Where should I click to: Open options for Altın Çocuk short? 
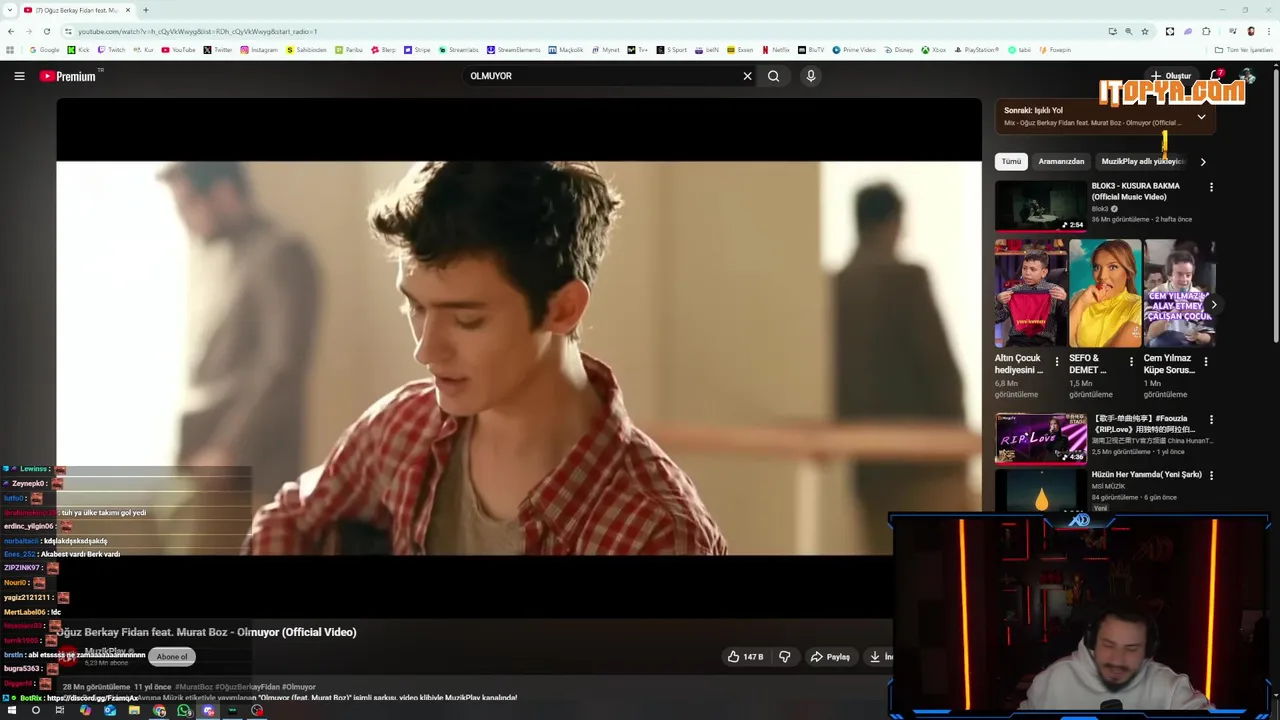coord(1057,362)
